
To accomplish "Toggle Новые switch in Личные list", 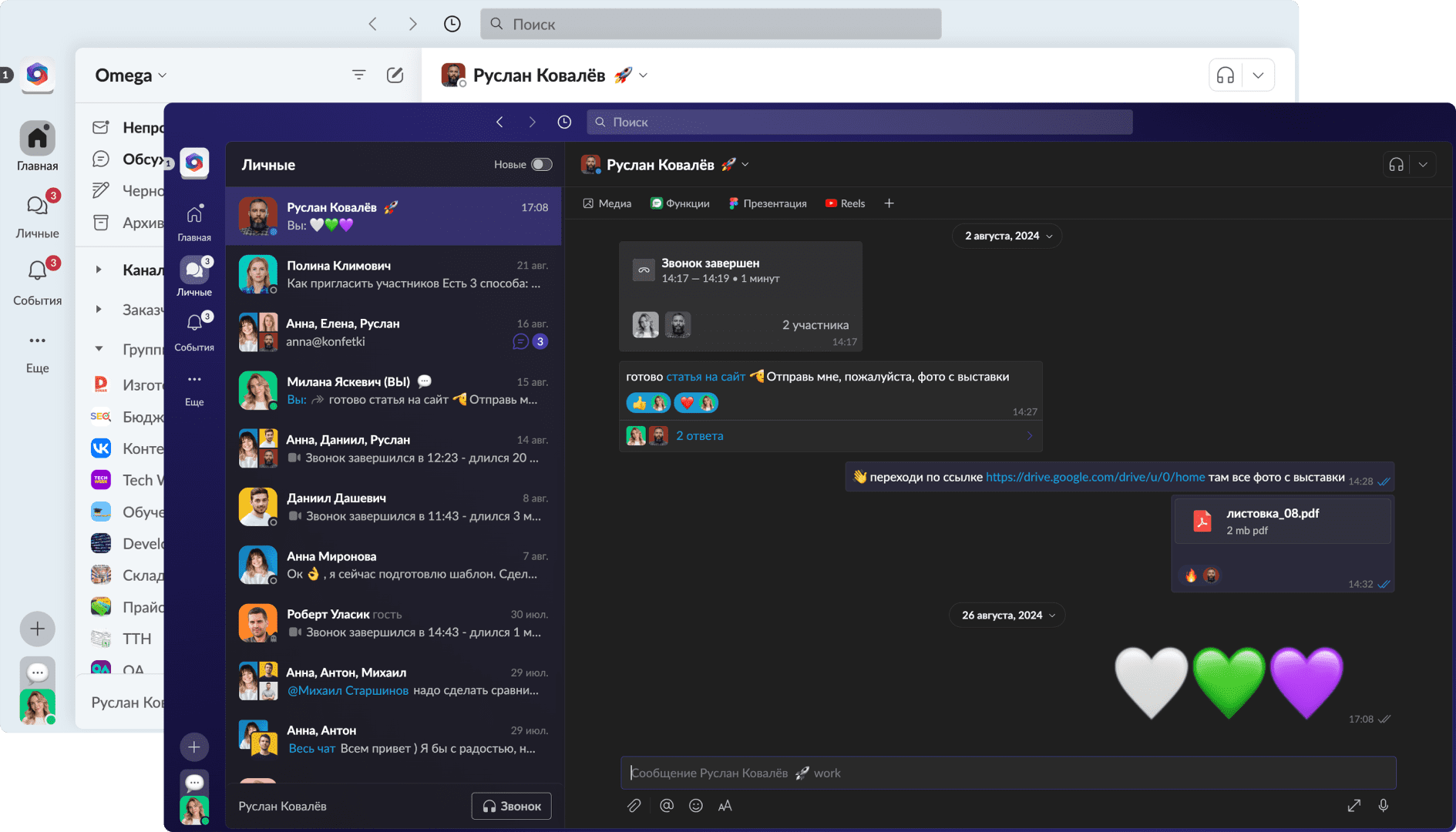I will pos(542,164).
